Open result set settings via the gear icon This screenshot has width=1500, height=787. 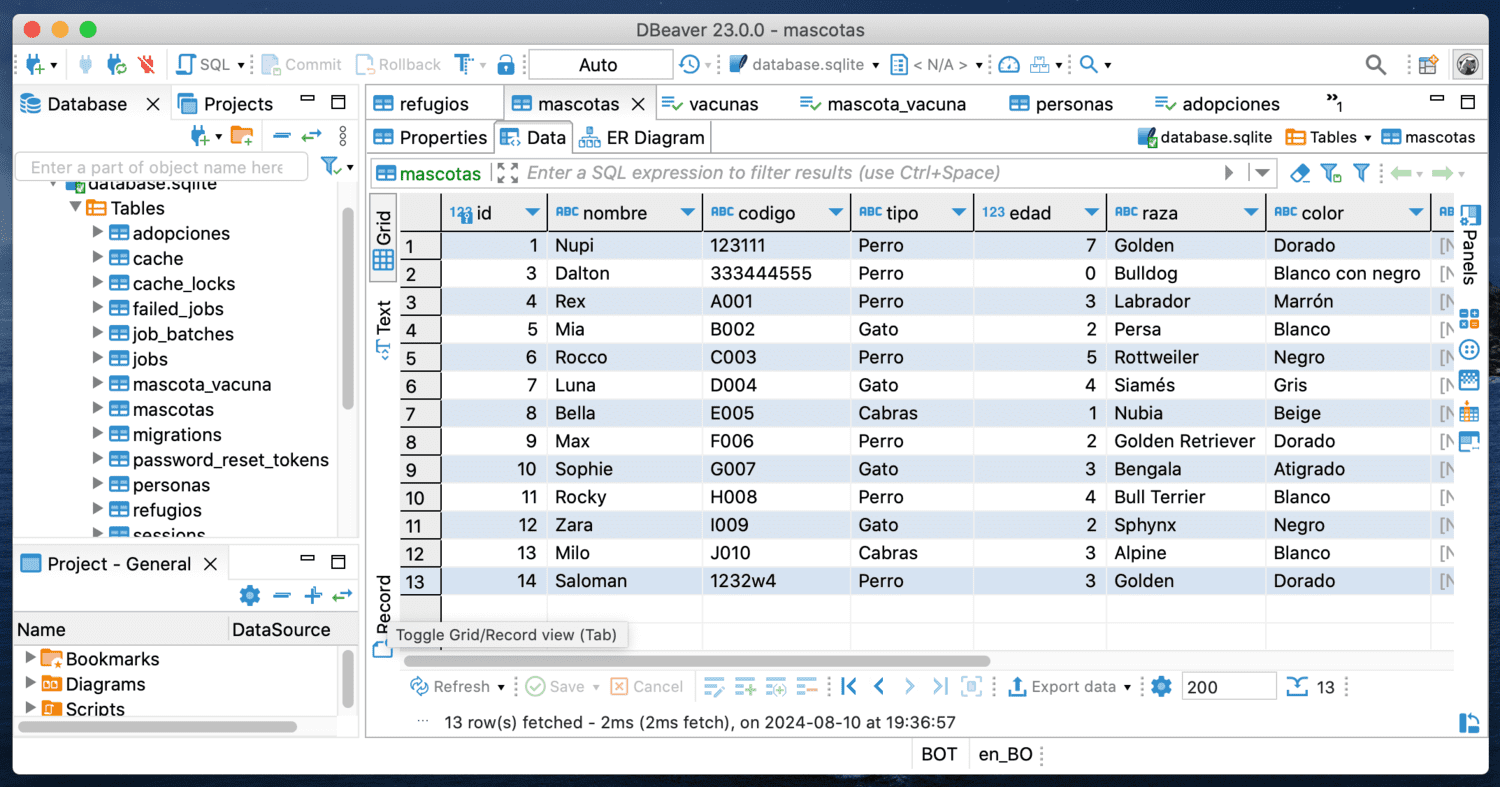(x=1159, y=686)
